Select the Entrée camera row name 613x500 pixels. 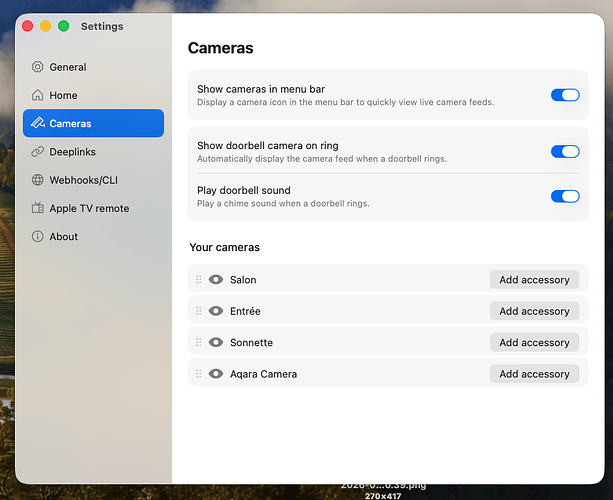(245, 311)
